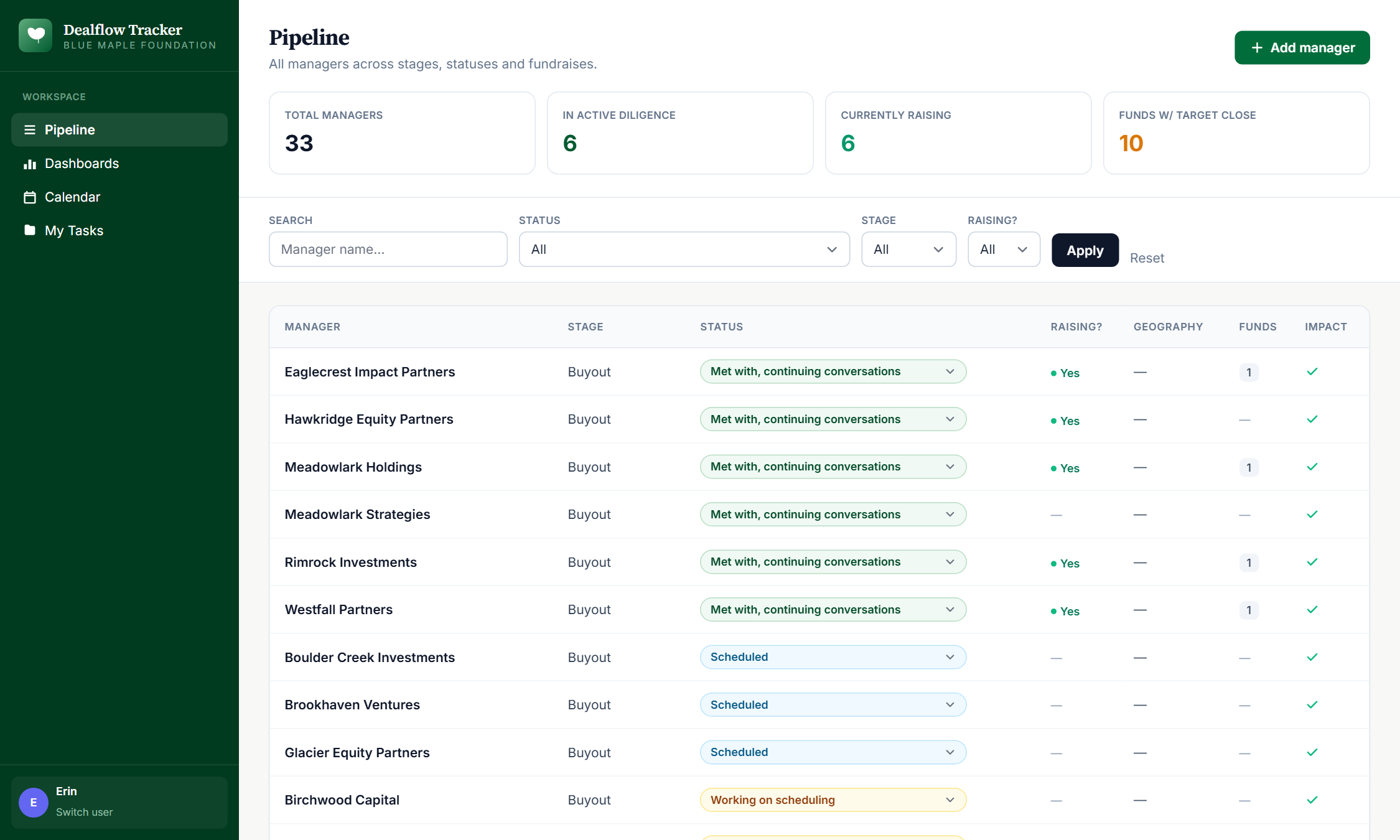1400x840 pixels.
Task: Click the In Active Diligence stat card
Action: [x=680, y=133]
